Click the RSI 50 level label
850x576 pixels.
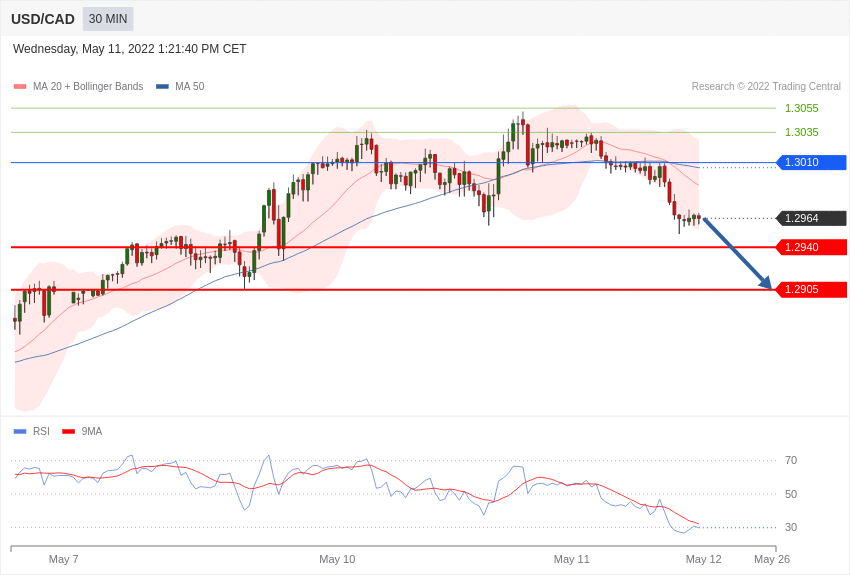click(791, 494)
